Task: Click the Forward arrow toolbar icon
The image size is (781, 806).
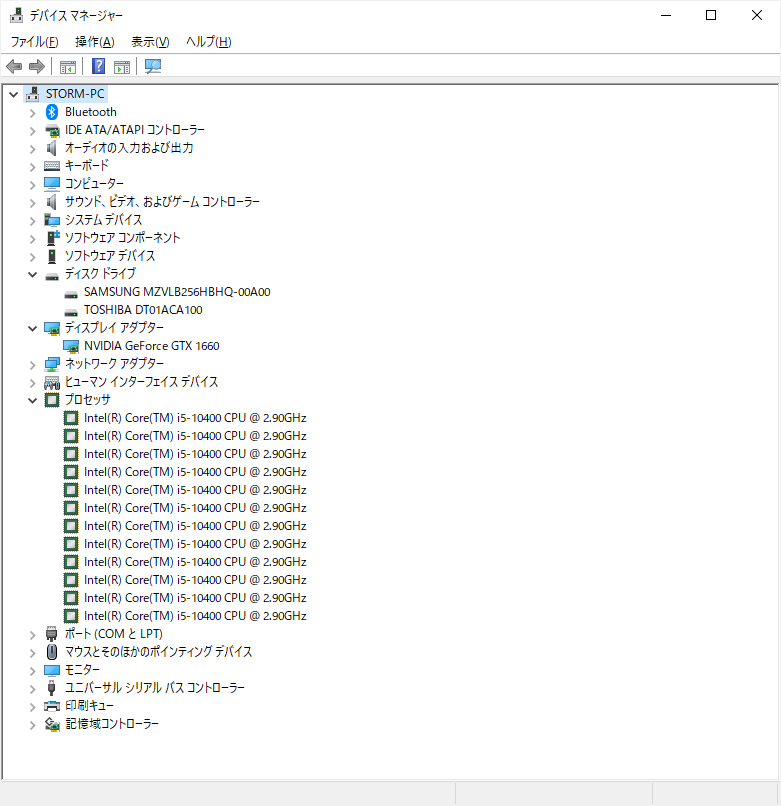Action: tap(37, 66)
